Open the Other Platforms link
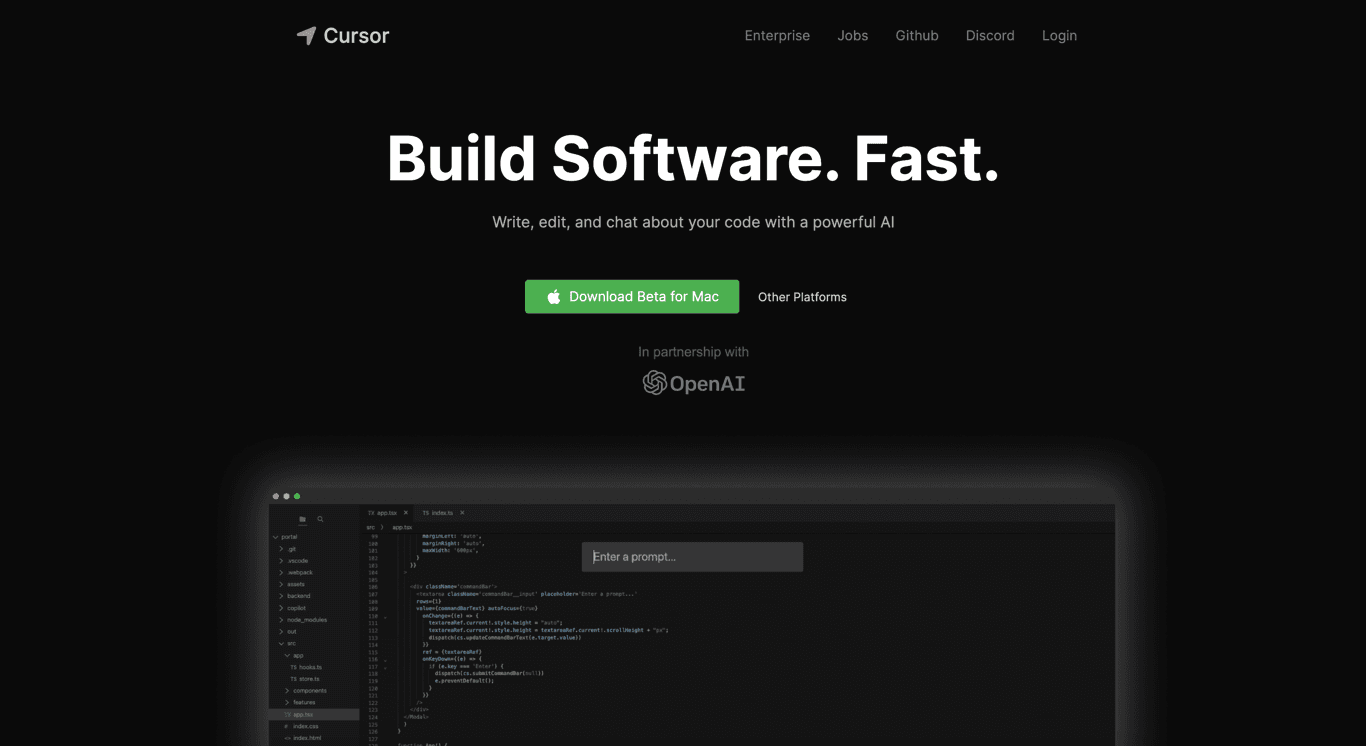Viewport: 1366px width, 746px height. click(801, 296)
